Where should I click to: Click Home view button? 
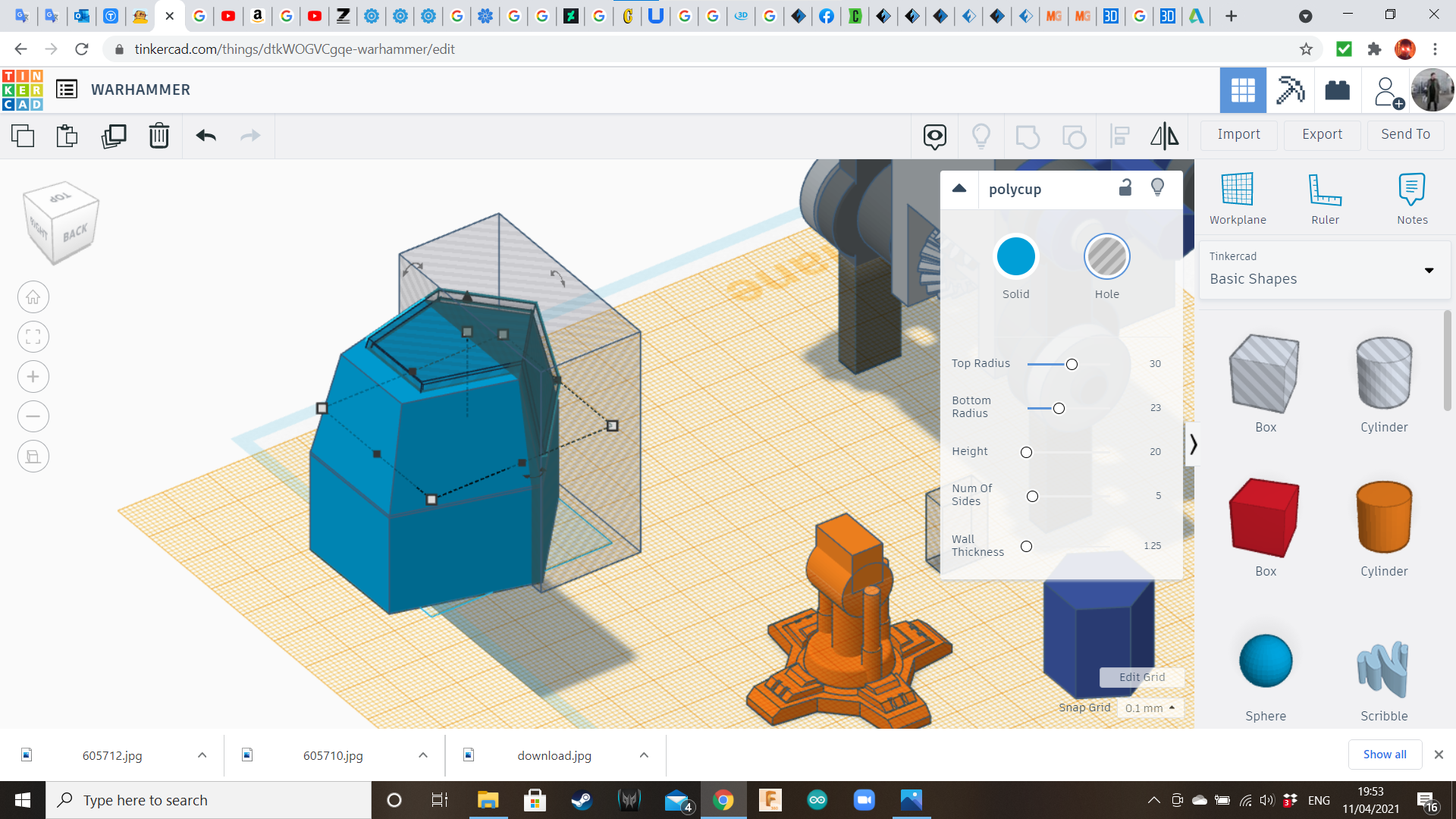pos(33,297)
